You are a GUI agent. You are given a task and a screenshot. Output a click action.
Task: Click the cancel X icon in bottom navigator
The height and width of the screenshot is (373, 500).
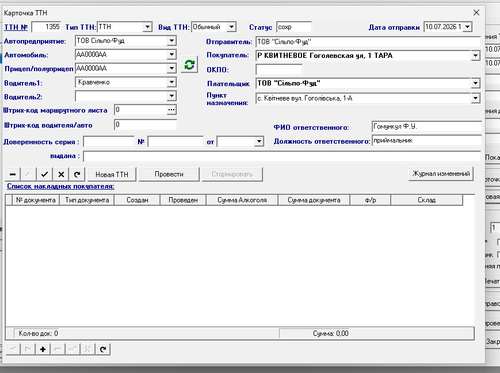coord(88,349)
